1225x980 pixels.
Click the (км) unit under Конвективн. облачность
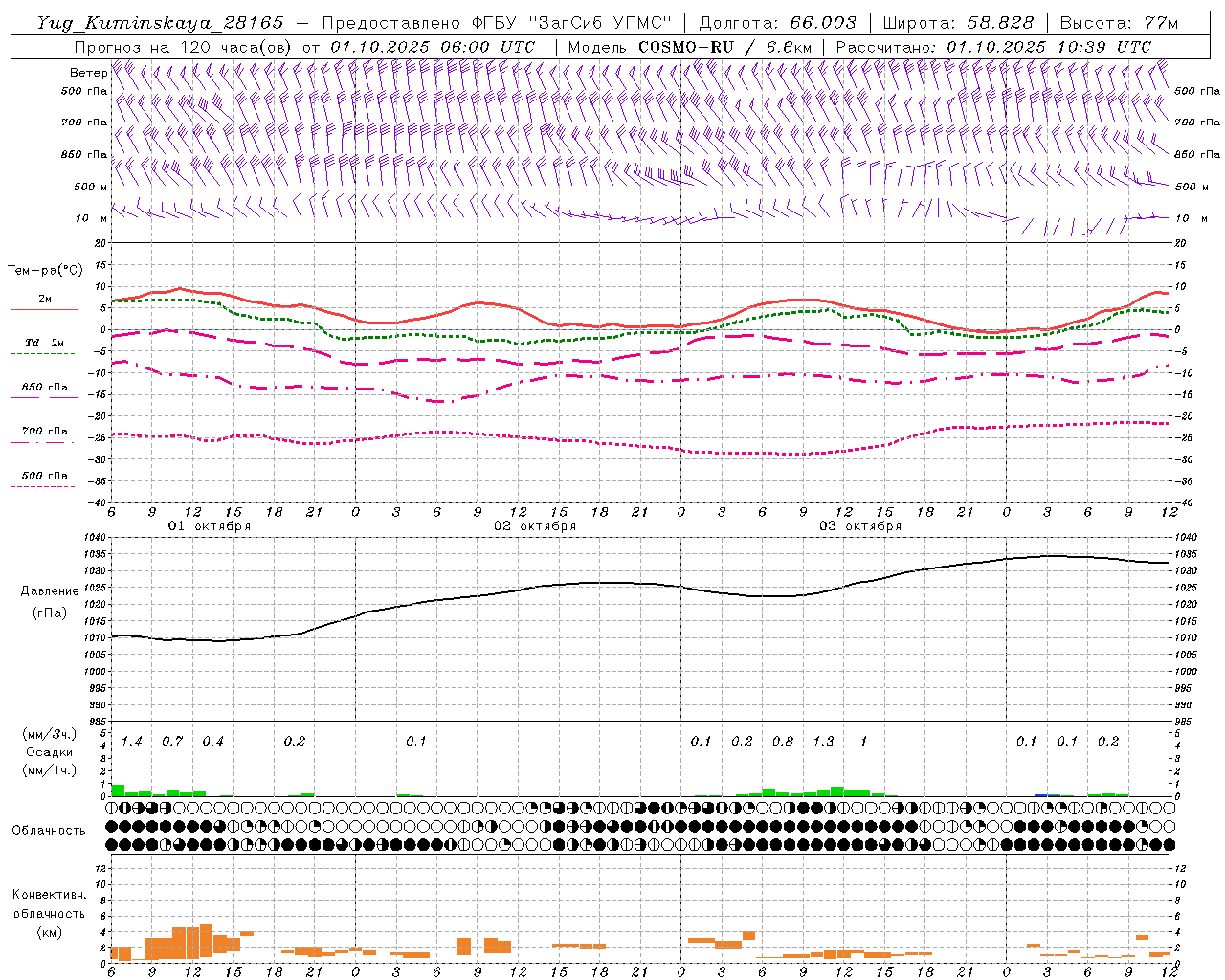point(49,931)
